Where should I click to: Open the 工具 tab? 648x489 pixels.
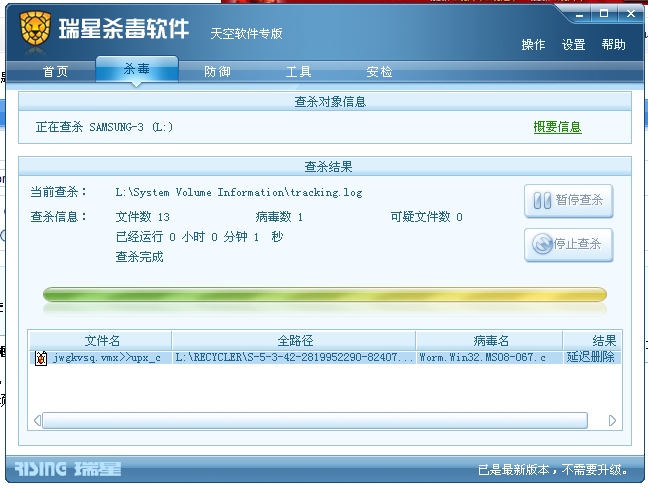[298, 72]
